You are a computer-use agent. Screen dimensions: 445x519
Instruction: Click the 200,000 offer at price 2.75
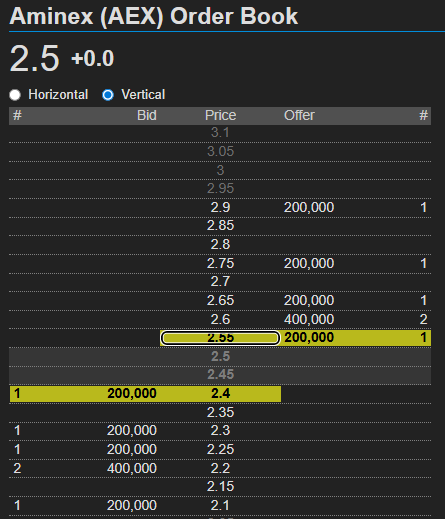(x=309, y=264)
